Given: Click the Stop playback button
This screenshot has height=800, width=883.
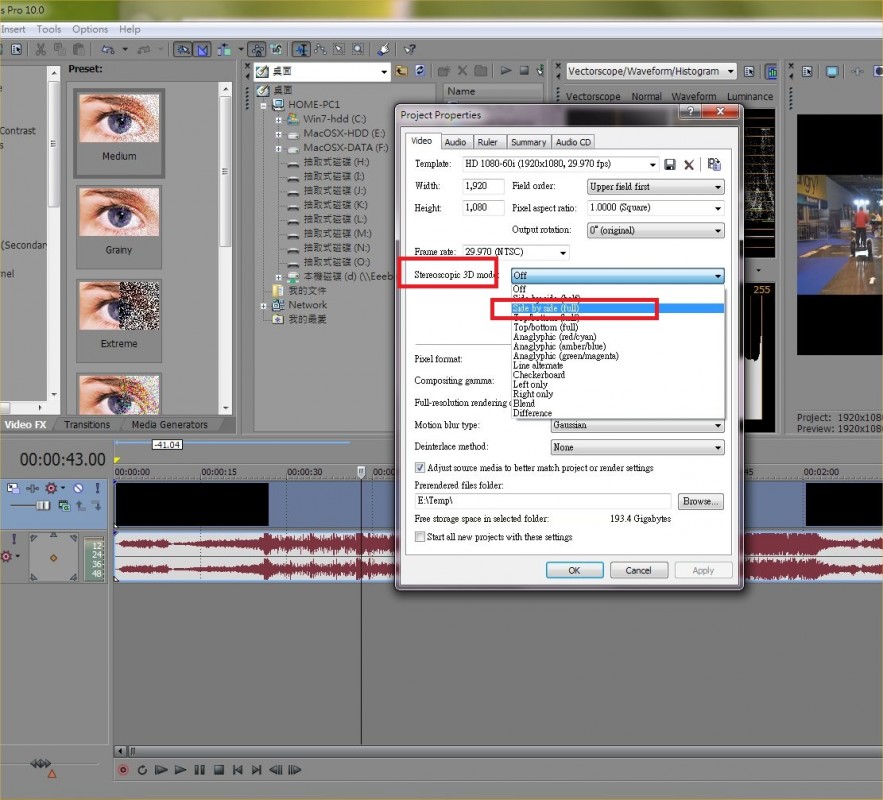Looking at the screenshot, I should click(x=218, y=770).
